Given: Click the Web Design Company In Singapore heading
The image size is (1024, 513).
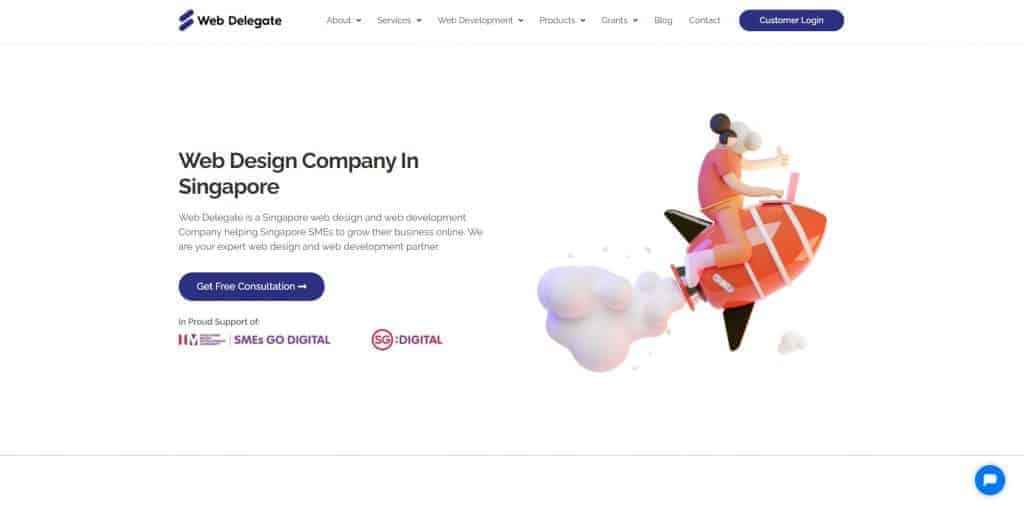Looking at the screenshot, I should point(298,174).
